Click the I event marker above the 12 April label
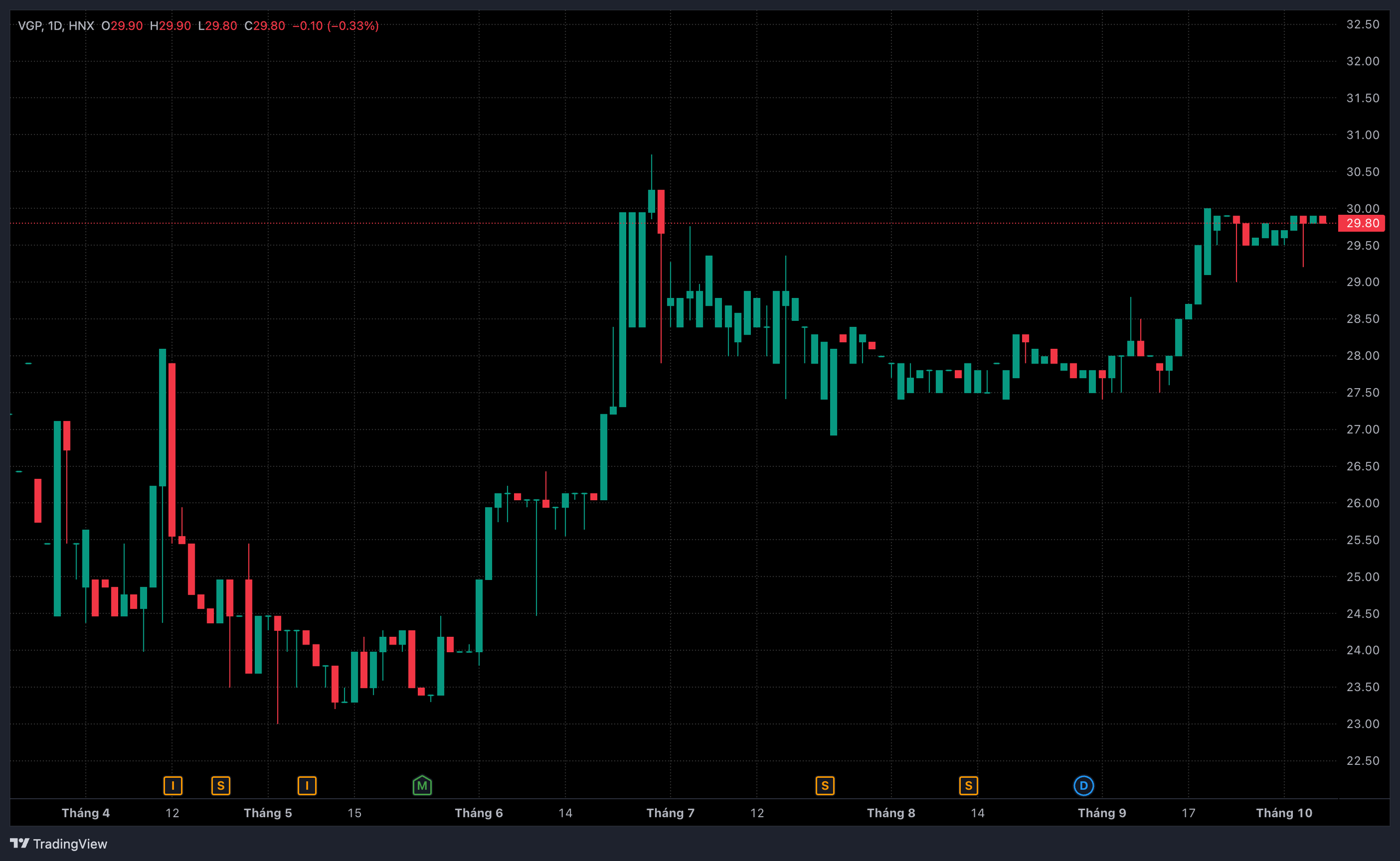This screenshot has height=861, width=1400. pyautogui.click(x=173, y=786)
